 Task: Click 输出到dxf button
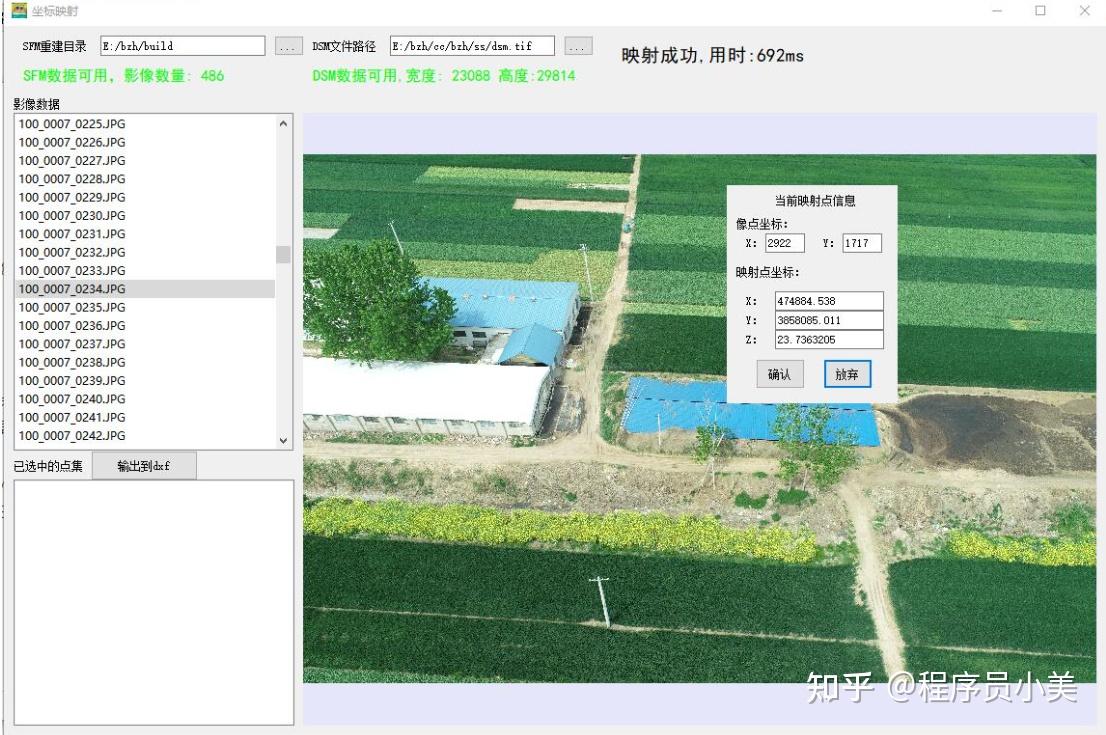click(x=144, y=466)
